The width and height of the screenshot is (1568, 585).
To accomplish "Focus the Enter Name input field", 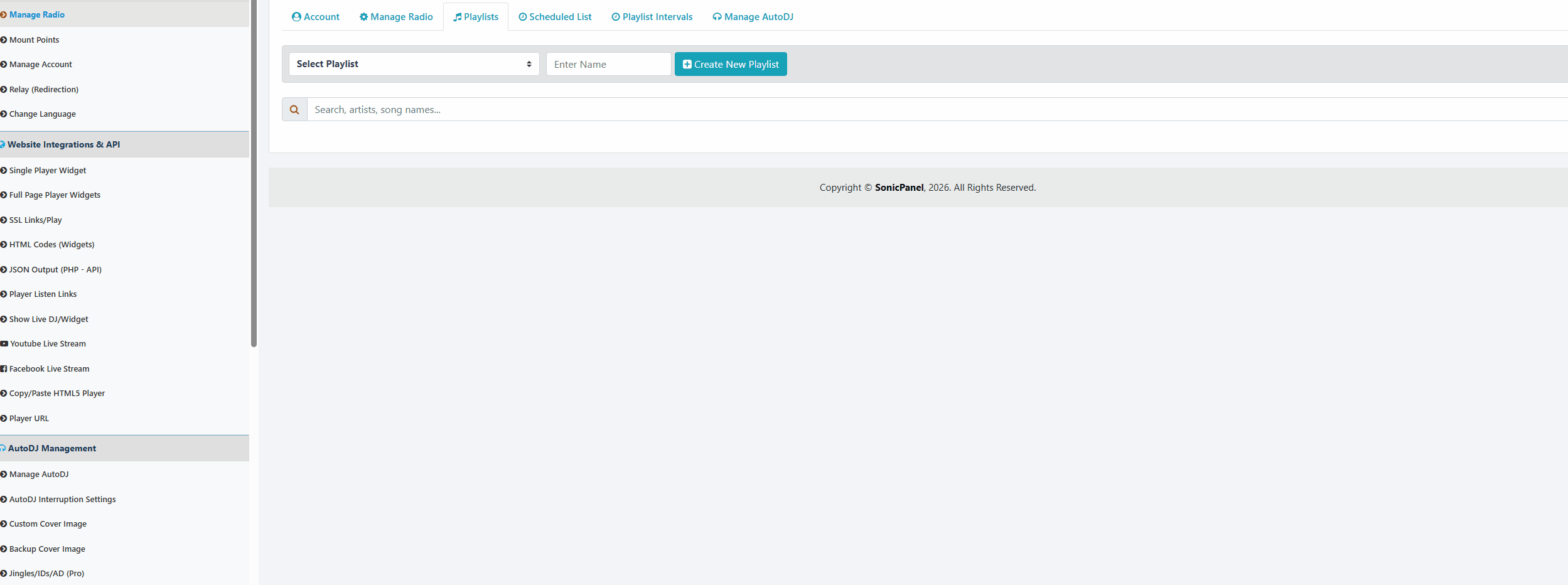I will pyautogui.click(x=608, y=64).
